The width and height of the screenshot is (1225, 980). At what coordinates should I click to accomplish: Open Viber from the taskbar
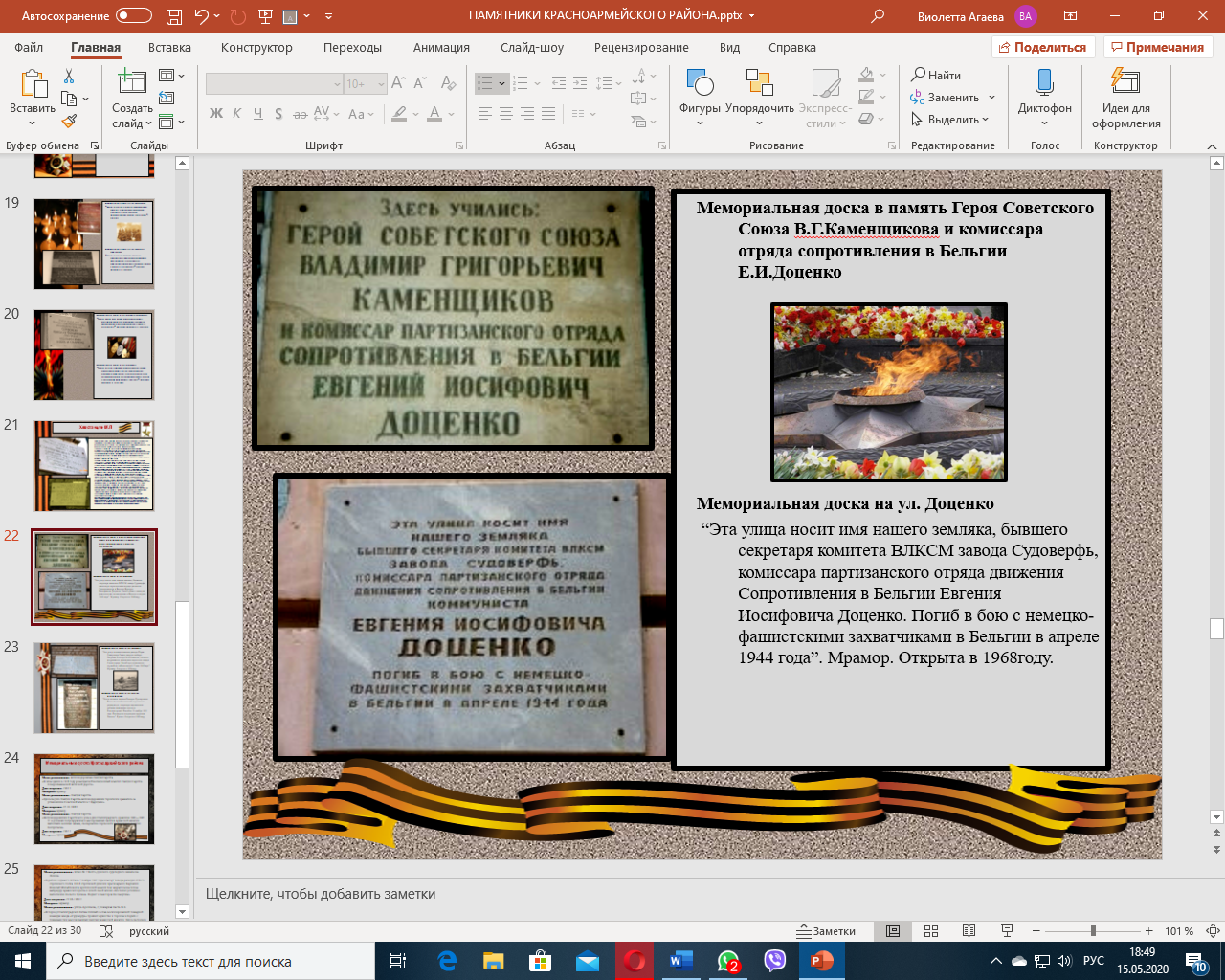pos(774,961)
